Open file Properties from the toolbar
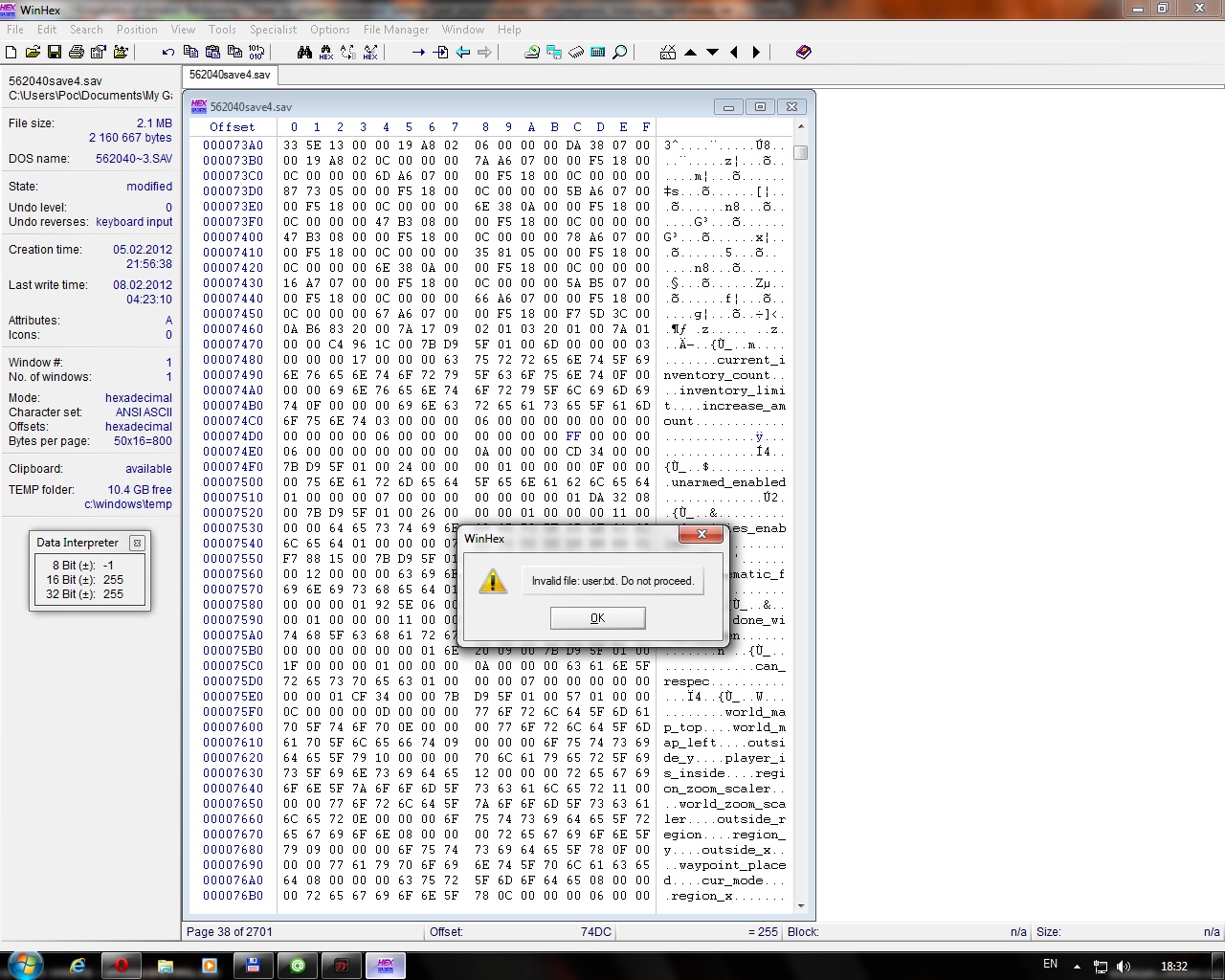Viewport: 1225px width, 980px height. point(99,53)
